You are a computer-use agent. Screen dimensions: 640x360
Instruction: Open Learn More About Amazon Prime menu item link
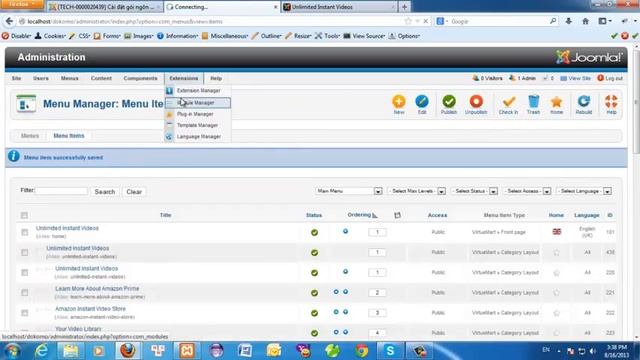(97, 289)
